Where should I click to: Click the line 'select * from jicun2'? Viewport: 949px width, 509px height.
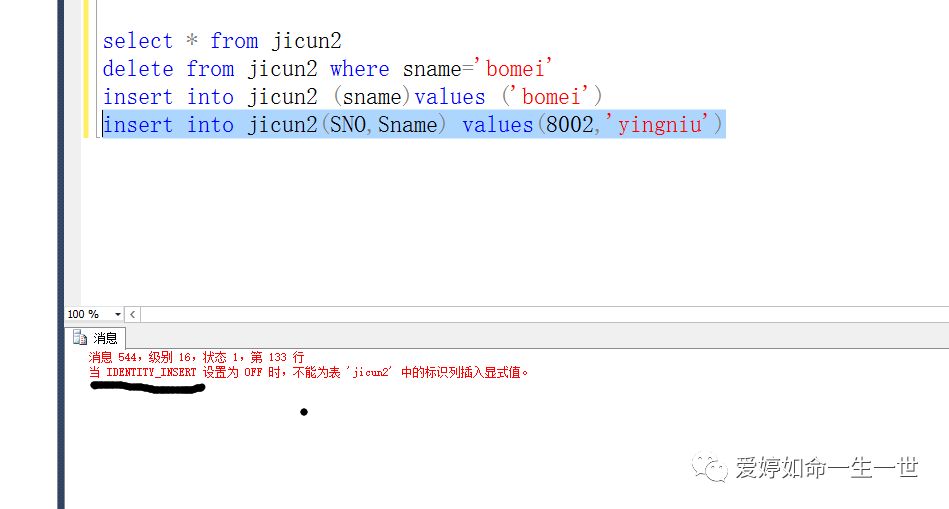222,41
